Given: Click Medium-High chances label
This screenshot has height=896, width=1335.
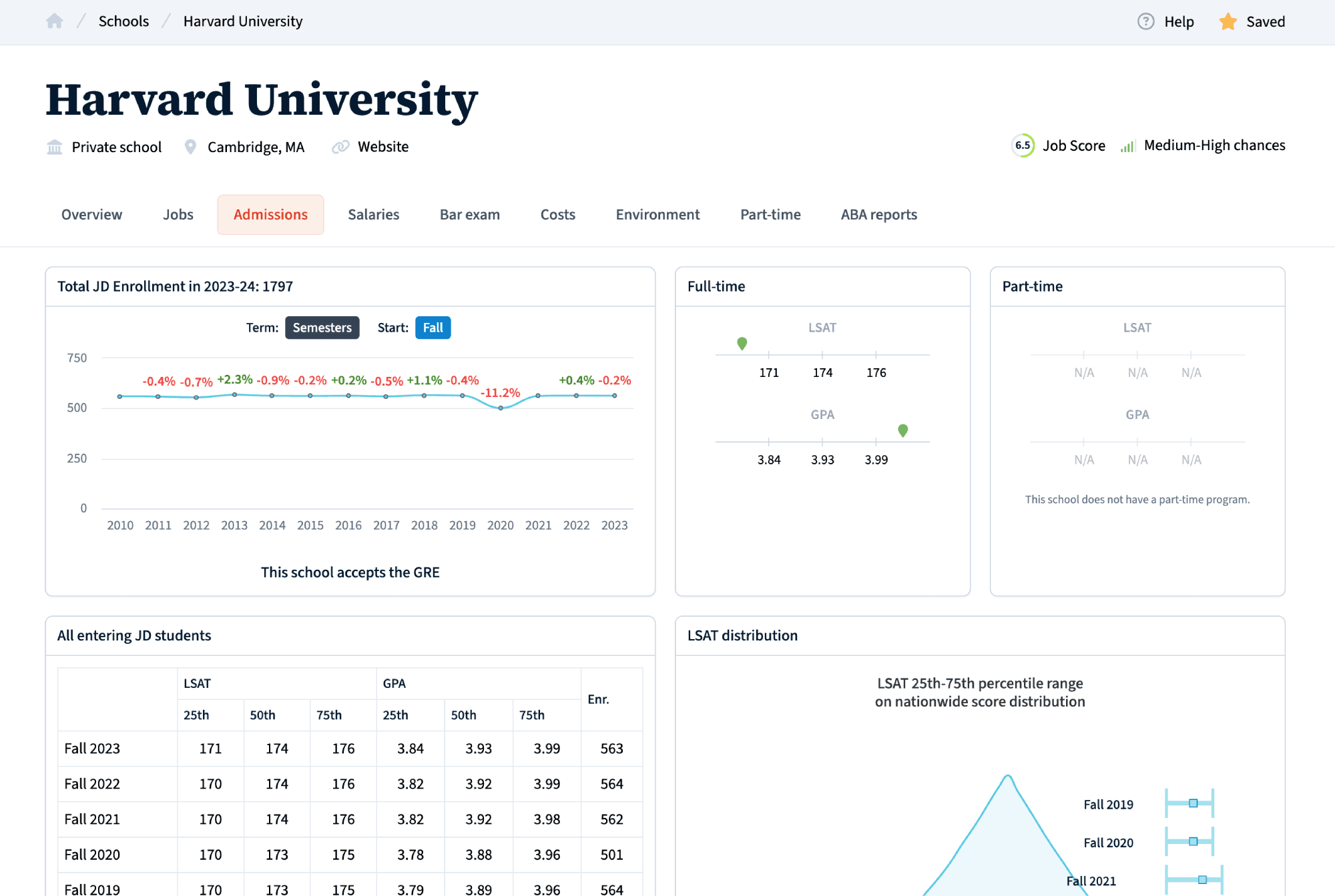Looking at the screenshot, I should pos(1214,145).
